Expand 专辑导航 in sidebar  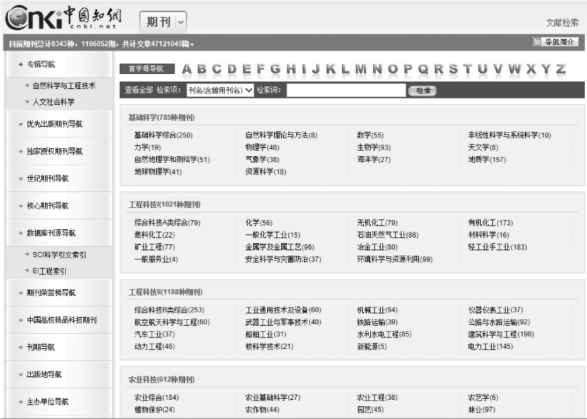pos(41,64)
